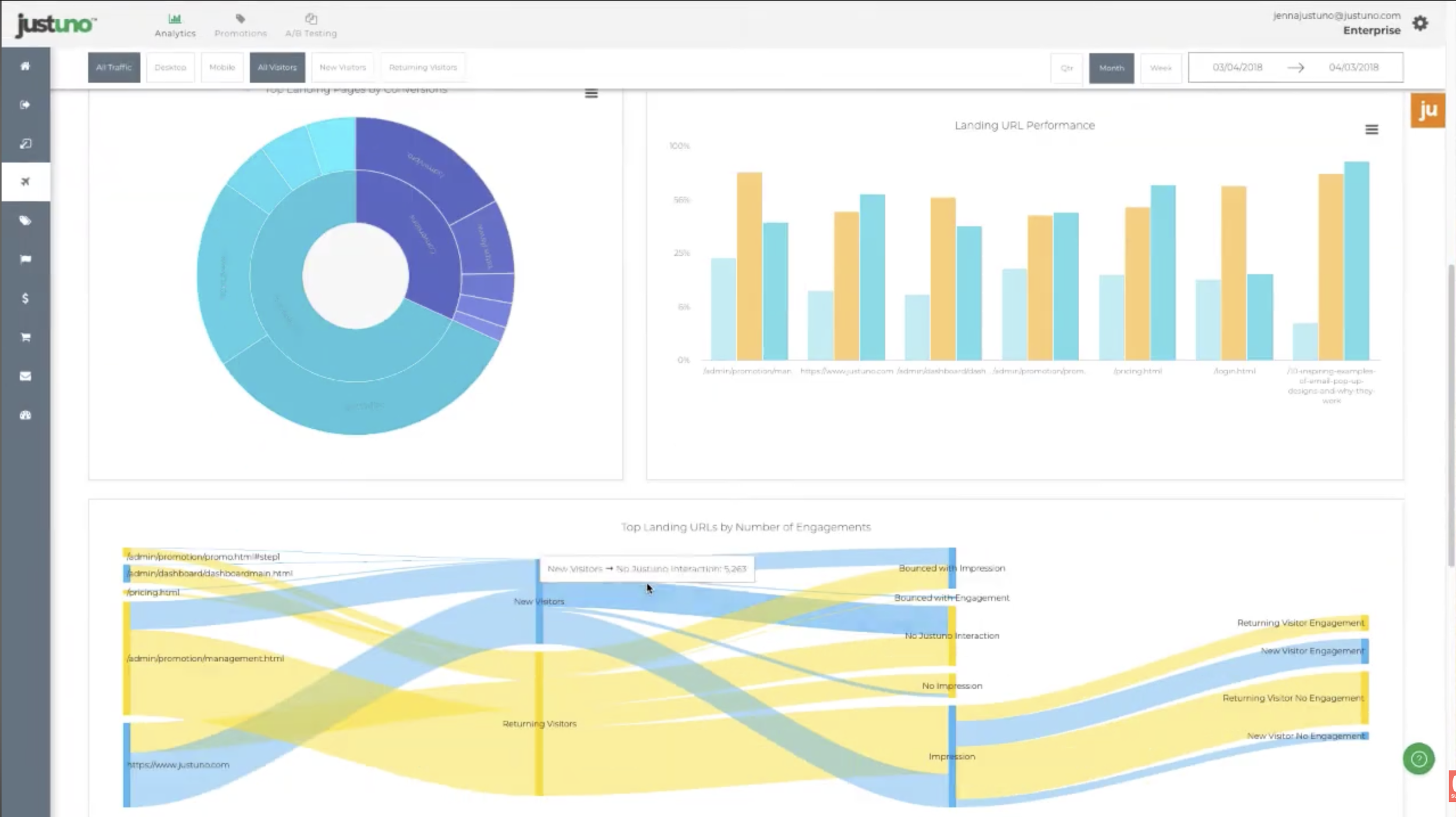Open the pie chart hamburger menu
Viewport: 1456px width, 817px height.
tap(591, 93)
